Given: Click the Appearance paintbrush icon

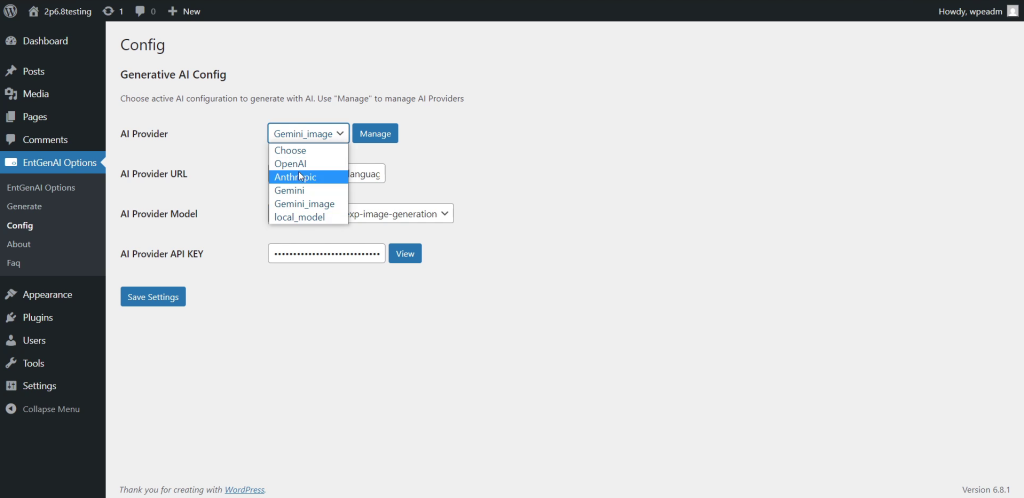Looking at the screenshot, I should click(11, 294).
